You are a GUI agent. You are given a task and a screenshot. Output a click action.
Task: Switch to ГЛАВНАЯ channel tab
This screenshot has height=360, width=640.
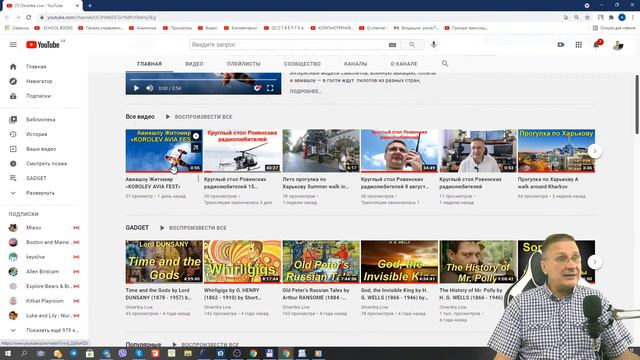(149, 64)
